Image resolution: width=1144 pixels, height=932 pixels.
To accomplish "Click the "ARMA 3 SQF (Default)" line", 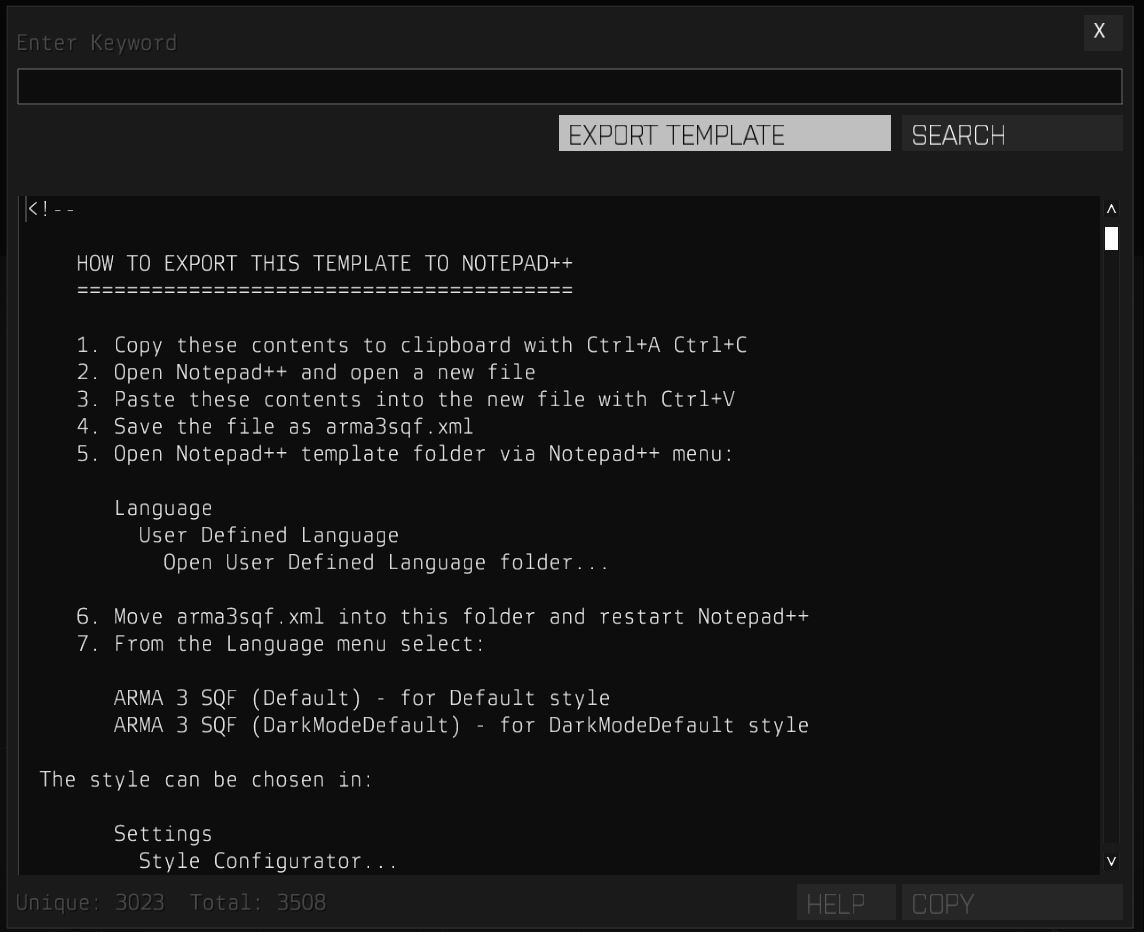I will [362, 698].
